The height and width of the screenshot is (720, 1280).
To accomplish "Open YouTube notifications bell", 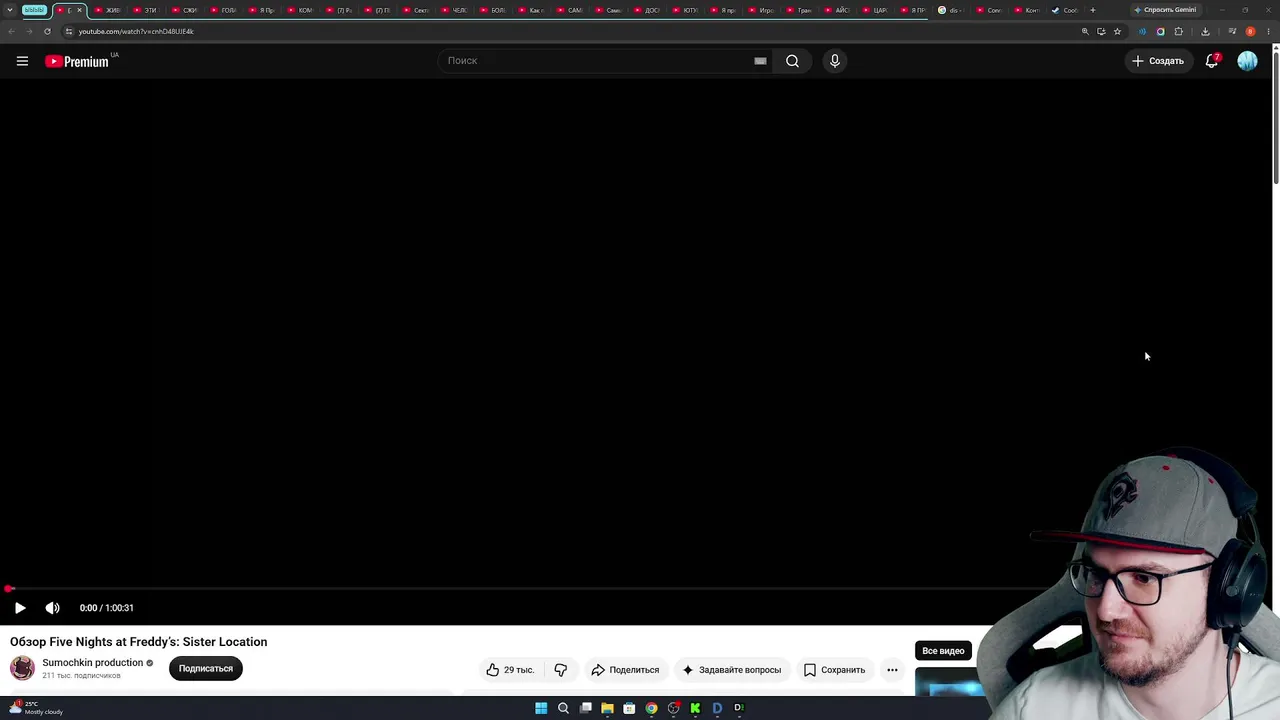I will click(1212, 61).
